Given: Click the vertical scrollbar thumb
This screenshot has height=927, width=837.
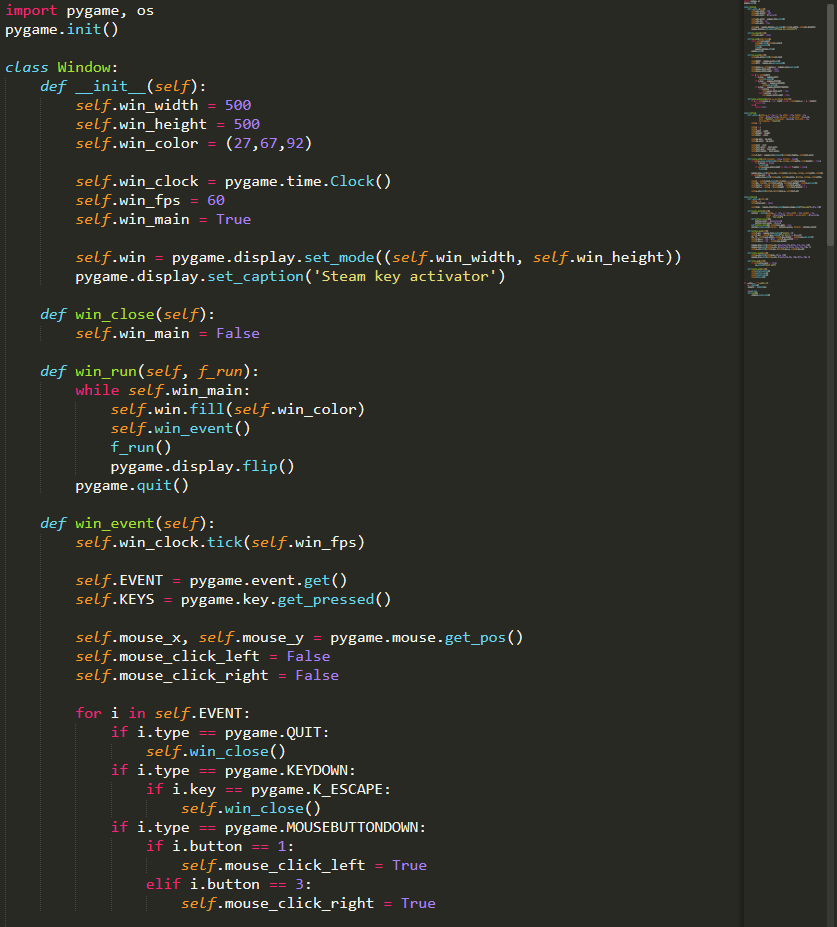Looking at the screenshot, I should coord(830,123).
